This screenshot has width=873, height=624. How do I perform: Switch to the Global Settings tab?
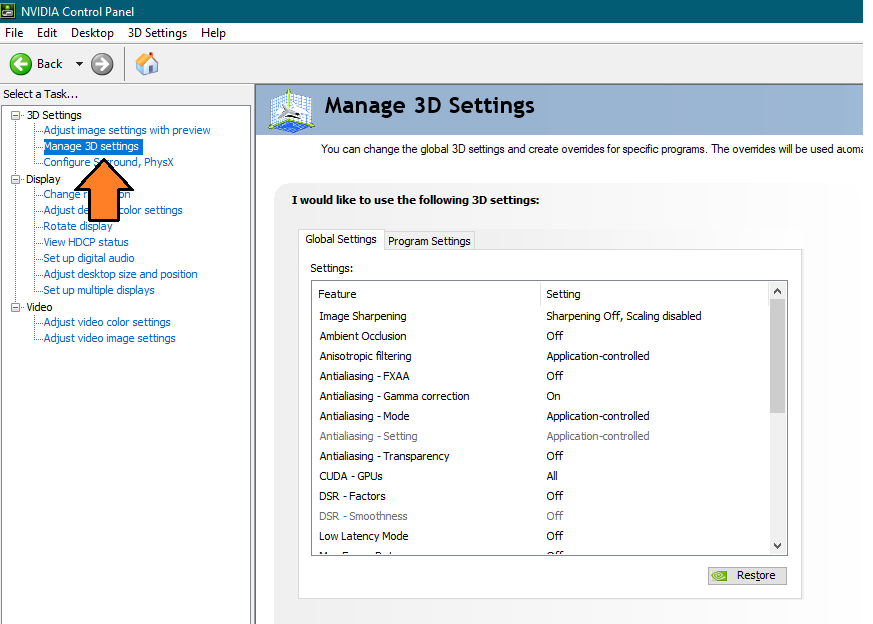[341, 239]
